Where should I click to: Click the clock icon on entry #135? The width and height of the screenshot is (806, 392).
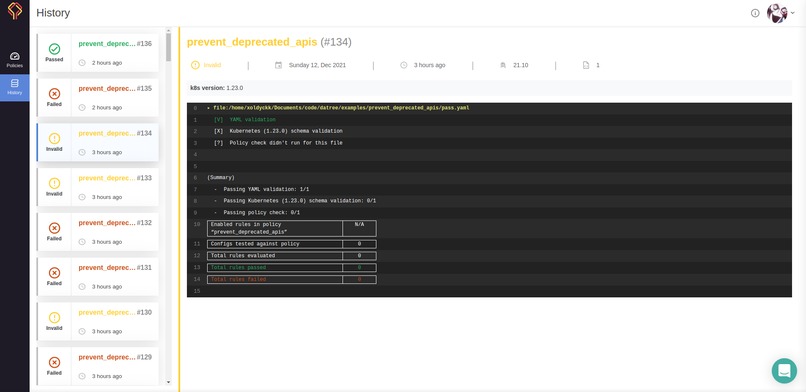82,107
